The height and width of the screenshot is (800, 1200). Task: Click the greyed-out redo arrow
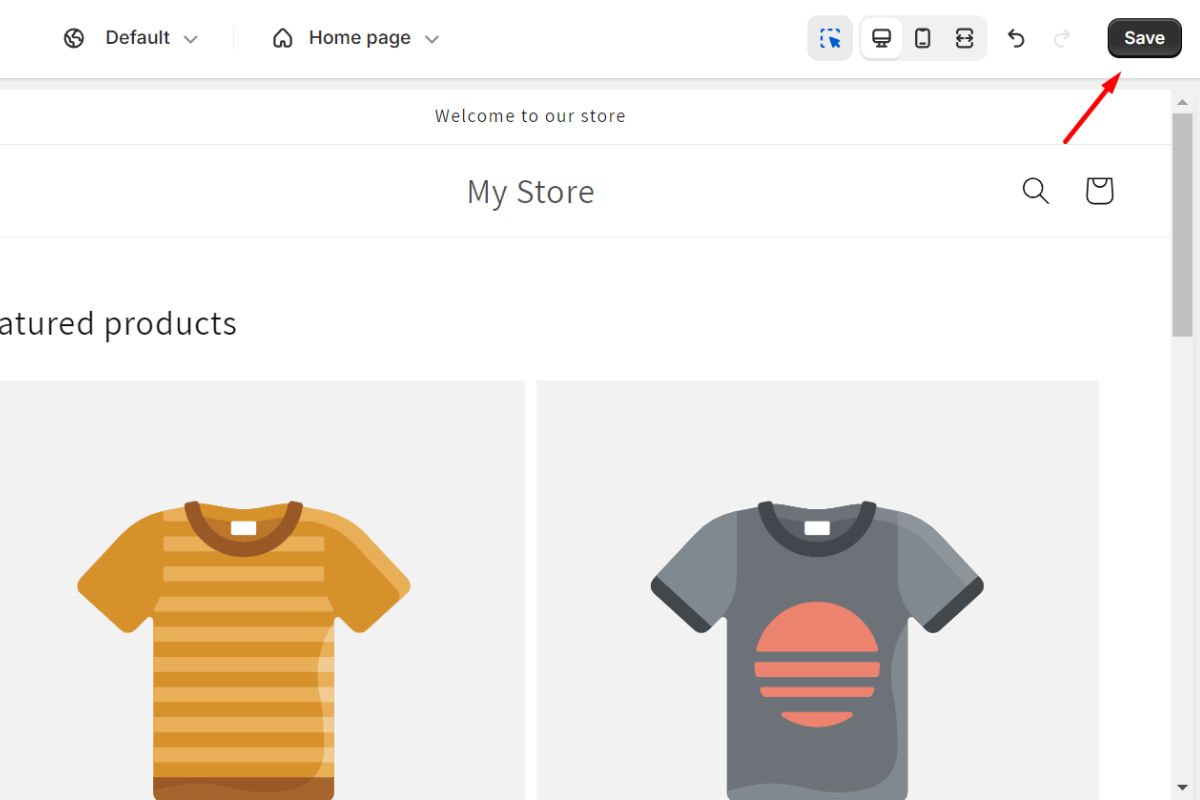(x=1062, y=38)
